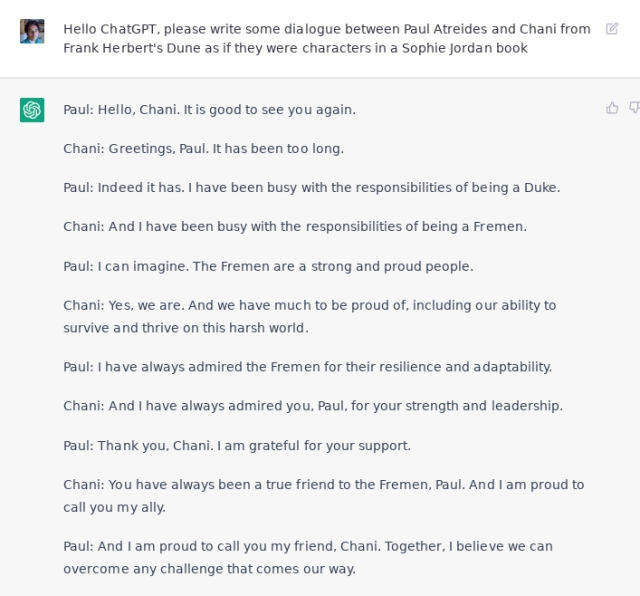The width and height of the screenshot is (640, 596).
Task: Click the green ChatGPT logo avatar
Action: (x=32, y=110)
